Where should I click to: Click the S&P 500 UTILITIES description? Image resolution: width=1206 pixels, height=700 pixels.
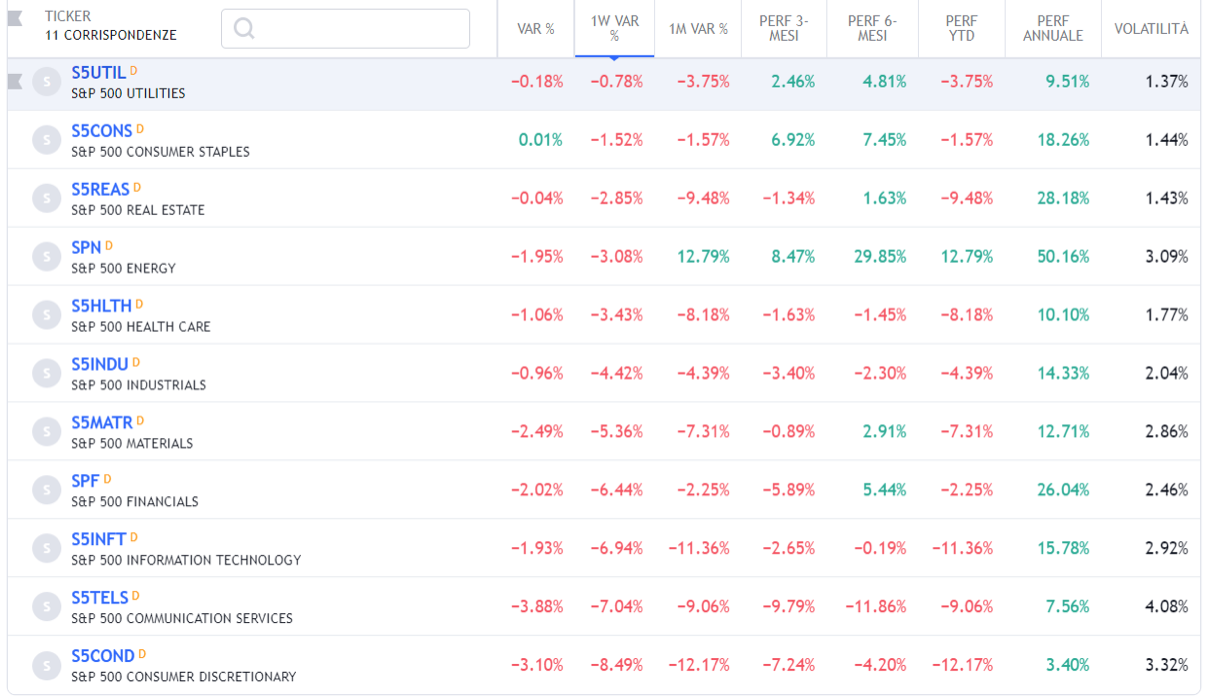pos(128,93)
